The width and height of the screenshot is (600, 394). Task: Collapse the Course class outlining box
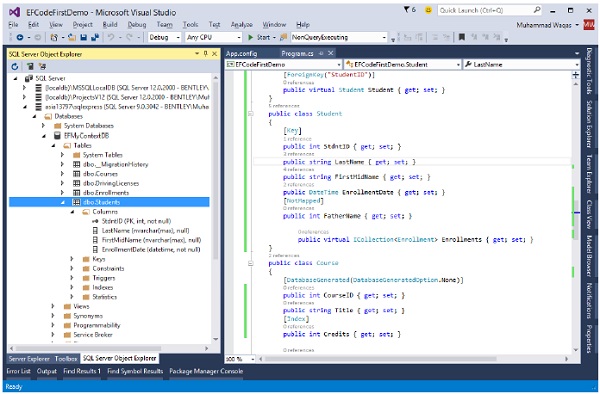click(251, 263)
